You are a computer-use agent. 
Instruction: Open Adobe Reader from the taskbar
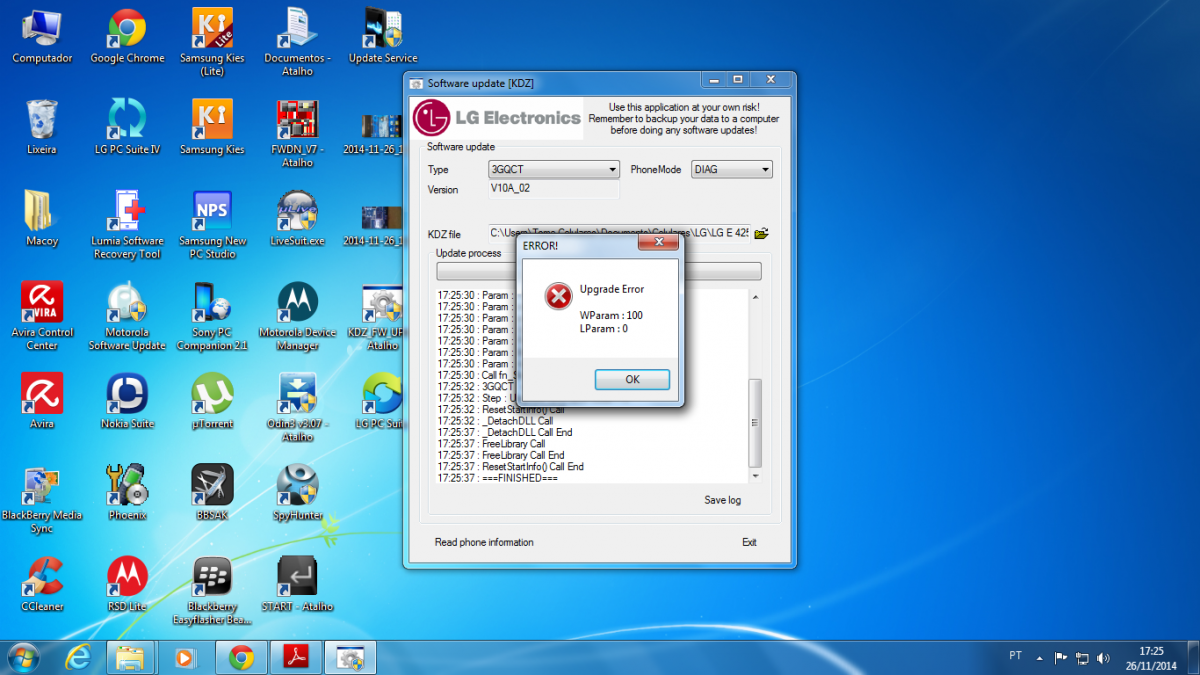pyautogui.click(x=296, y=657)
